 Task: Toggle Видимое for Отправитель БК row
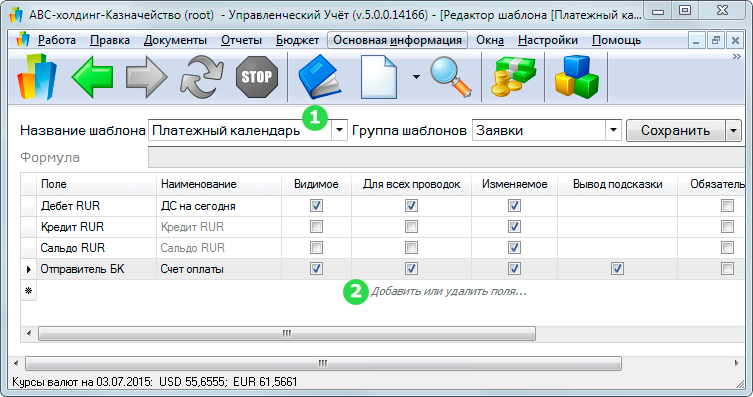click(x=316, y=269)
